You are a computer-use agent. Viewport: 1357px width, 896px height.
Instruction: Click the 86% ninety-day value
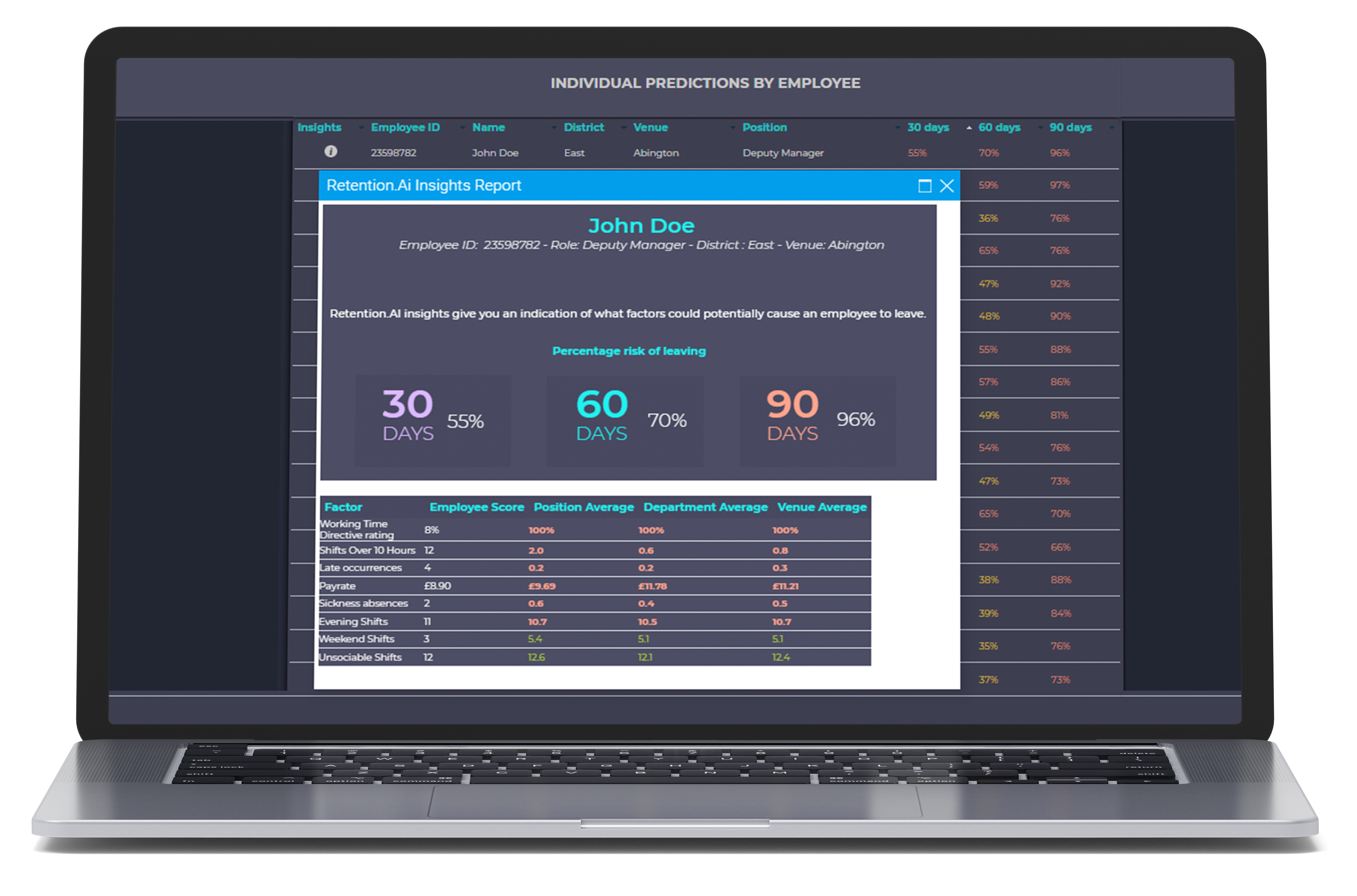(1060, 382)
